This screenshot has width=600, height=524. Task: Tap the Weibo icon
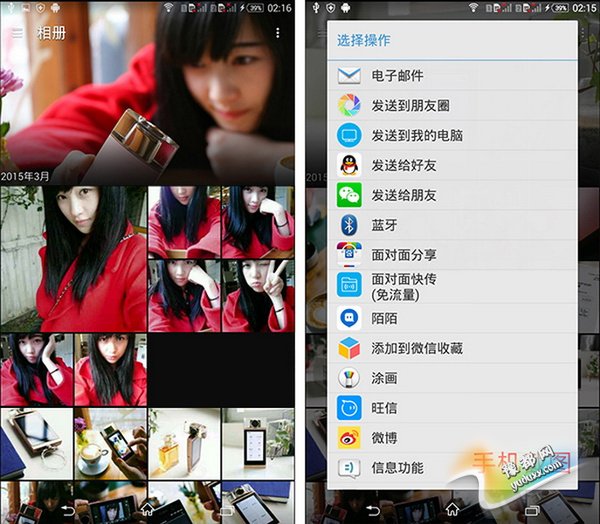click(349, 438)
